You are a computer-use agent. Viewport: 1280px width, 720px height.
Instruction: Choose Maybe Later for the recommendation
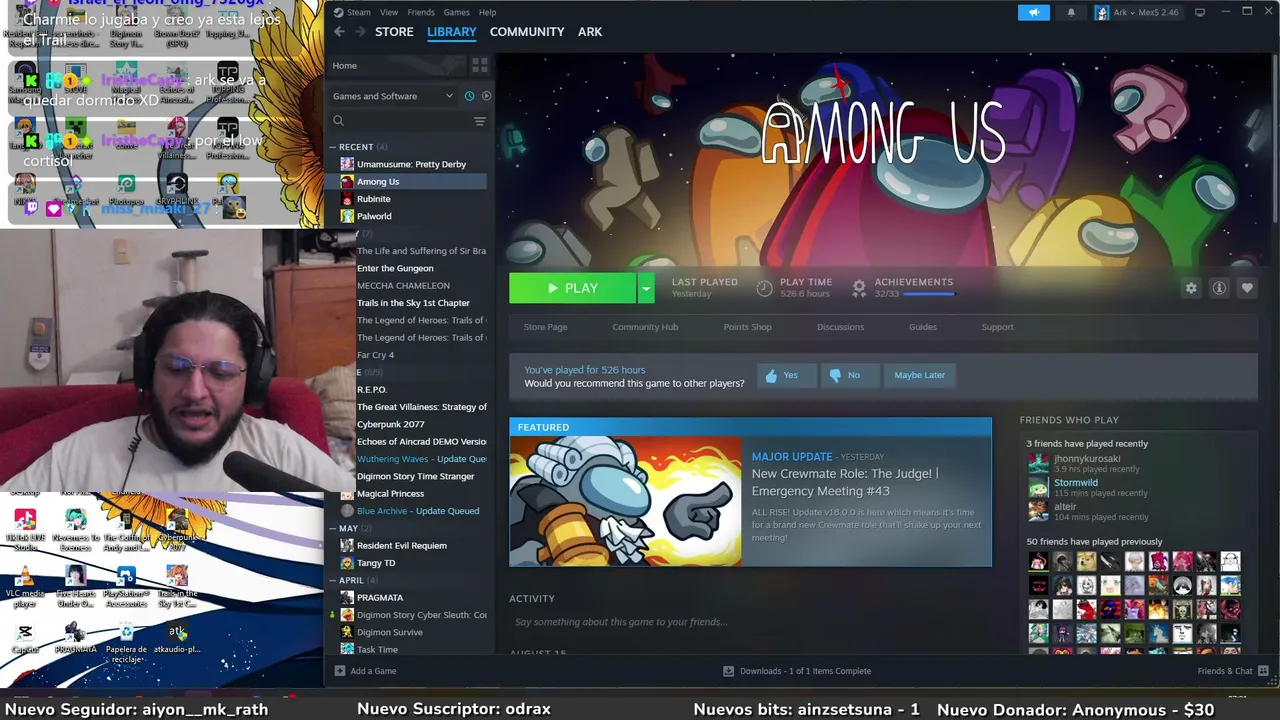click(x=920, y=375)
